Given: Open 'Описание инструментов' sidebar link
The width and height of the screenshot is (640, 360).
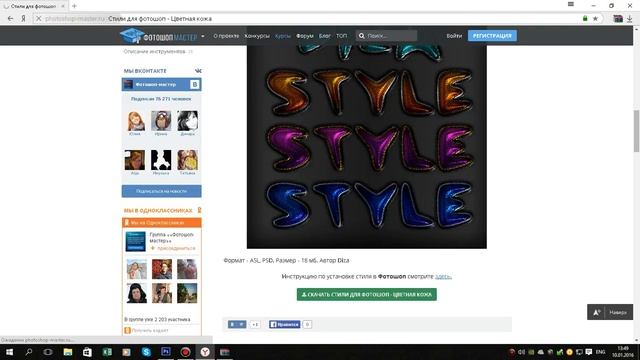Looking at the screenshot, I should click(x=154, y=51).
